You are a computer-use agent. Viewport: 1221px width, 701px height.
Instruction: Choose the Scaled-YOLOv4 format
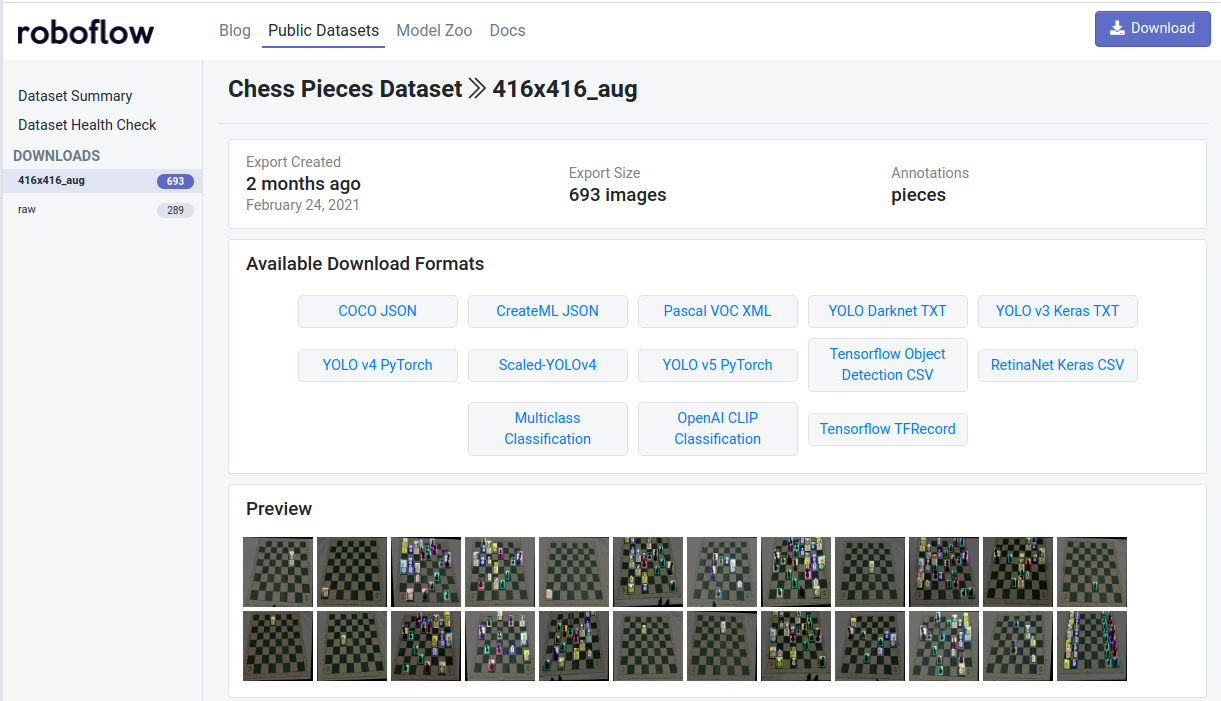point(548,365)
